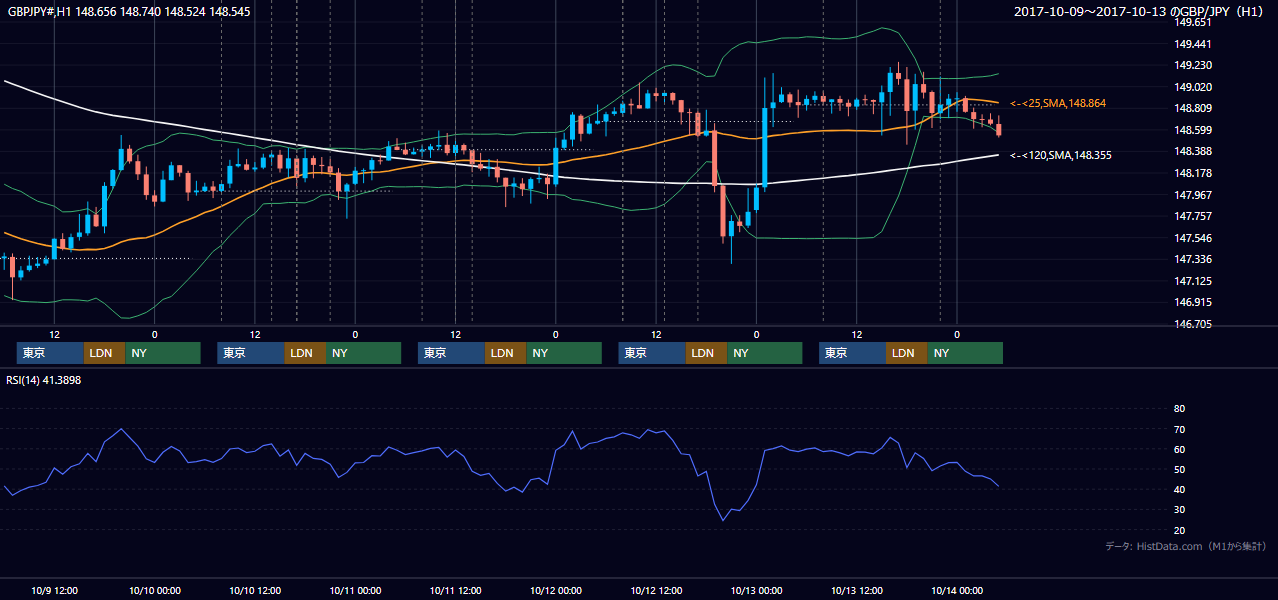Click price axis value 148.599
This screenshot has height=600, width=1278.
[1194, 130]
